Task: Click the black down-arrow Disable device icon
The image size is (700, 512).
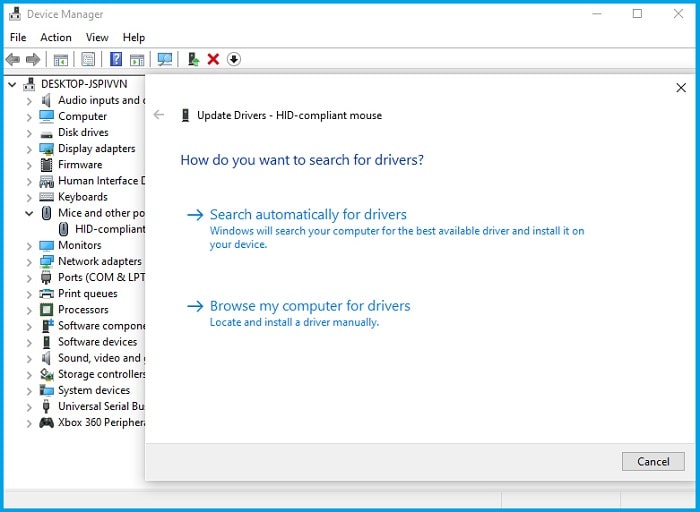Action: (x=234, y=59)
